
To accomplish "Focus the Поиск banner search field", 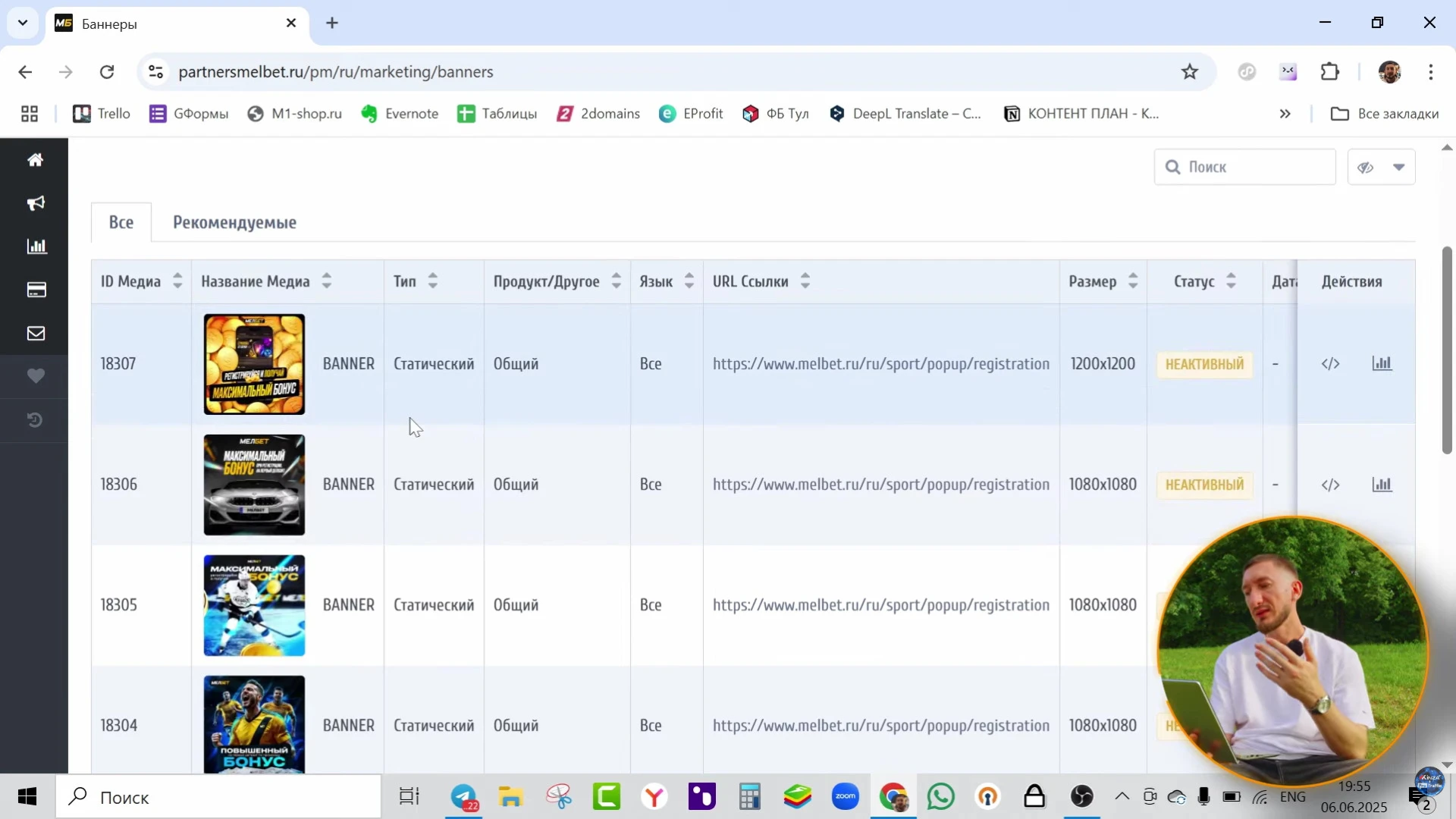I will [1245, 167].
